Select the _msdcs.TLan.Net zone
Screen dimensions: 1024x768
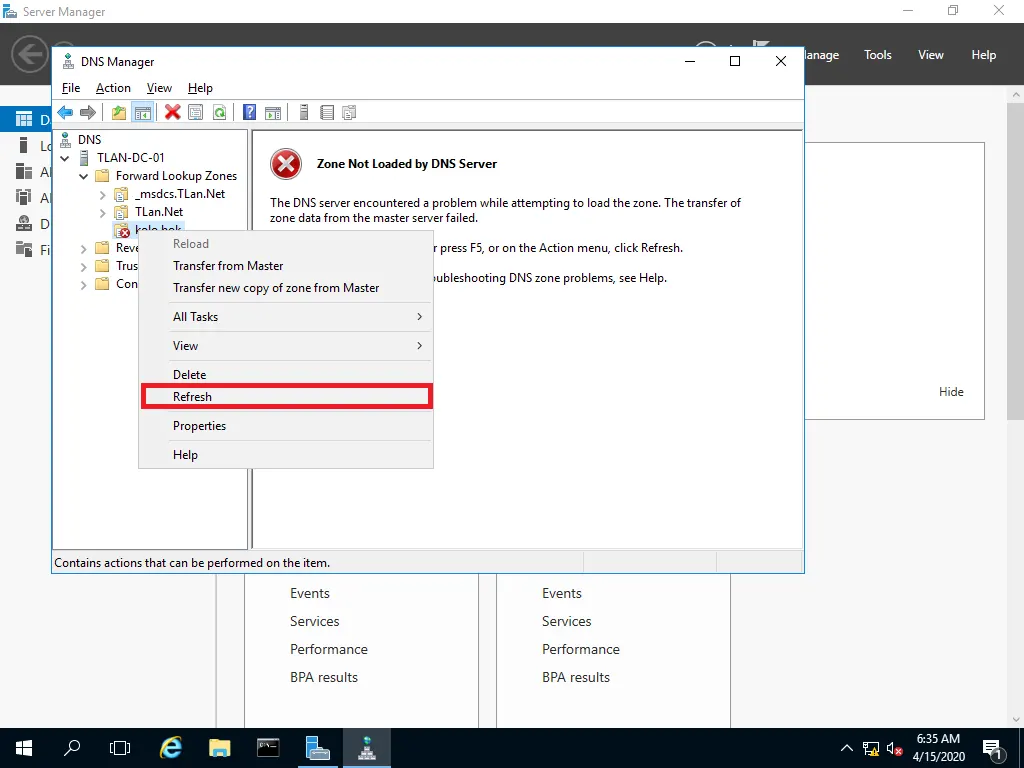click(x=180, y=194)
